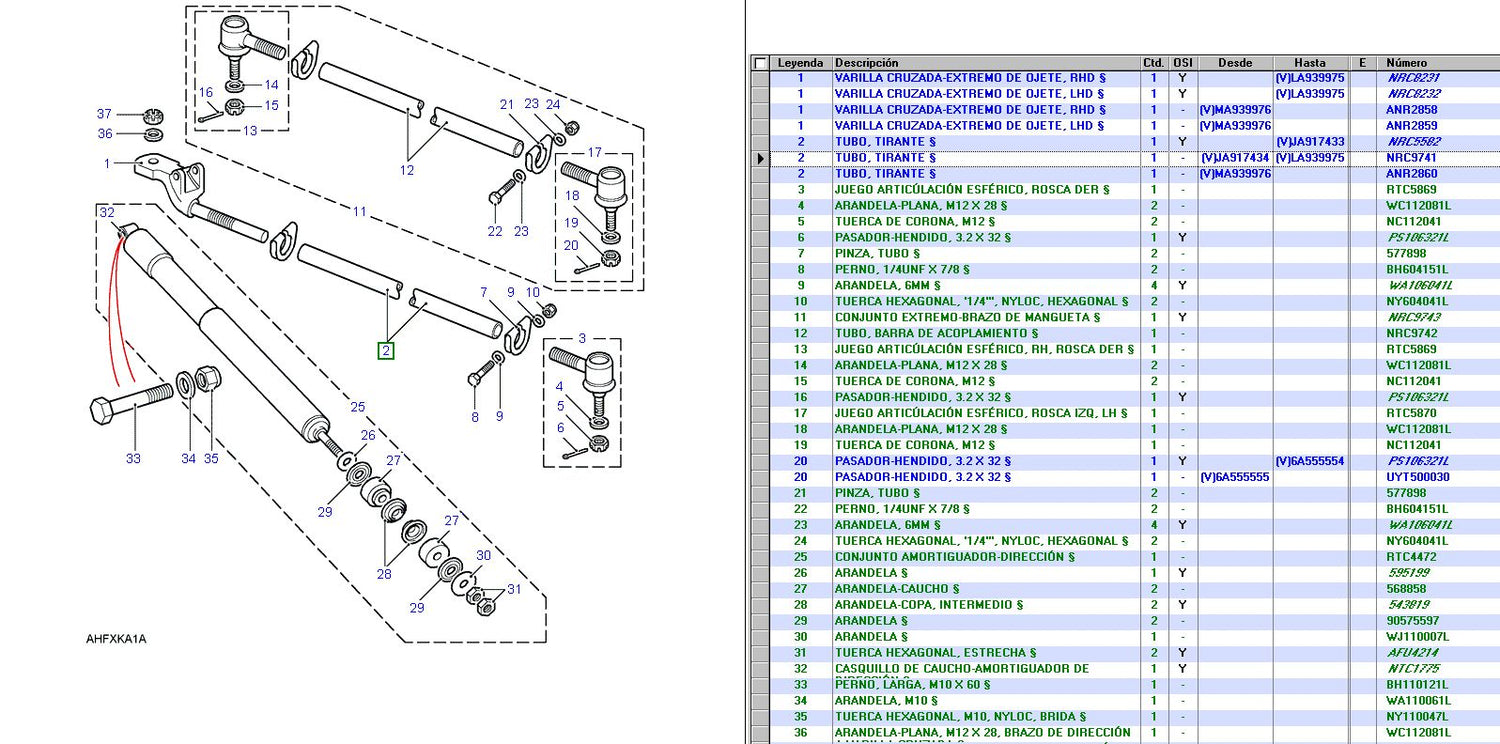Screen dimensions: 1500x744
Task: Sort by the Leyenda column header
Action: pyautogui.click(x=800, y=63)
